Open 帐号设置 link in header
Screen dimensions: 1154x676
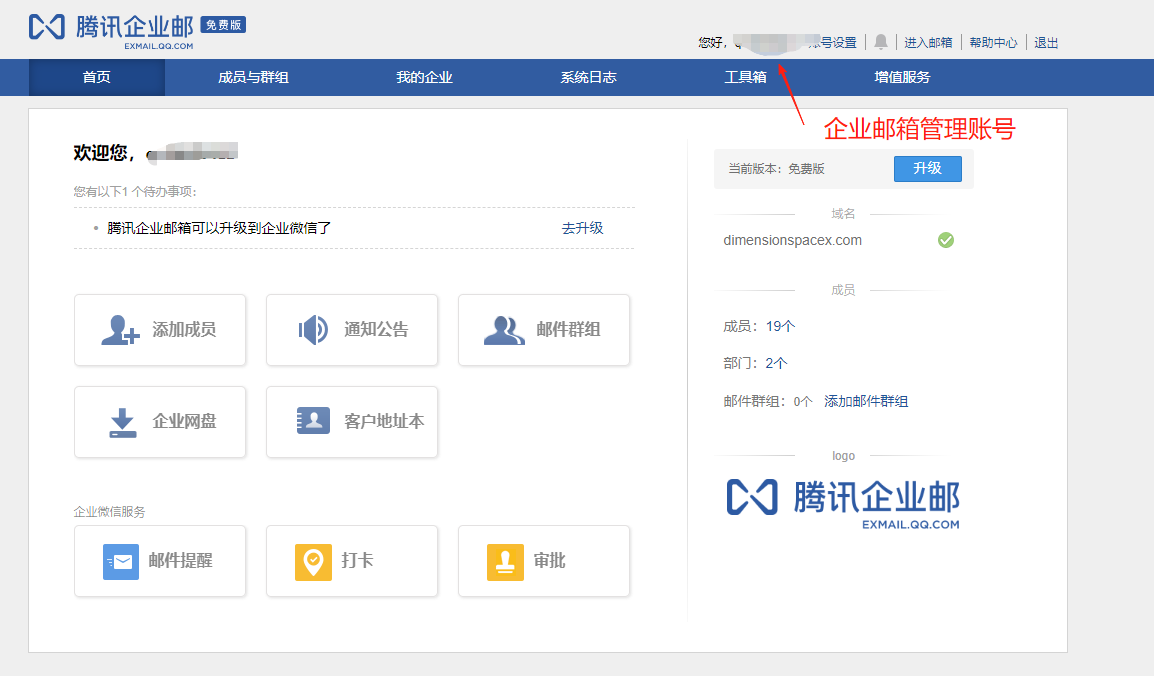click(833, 43)
